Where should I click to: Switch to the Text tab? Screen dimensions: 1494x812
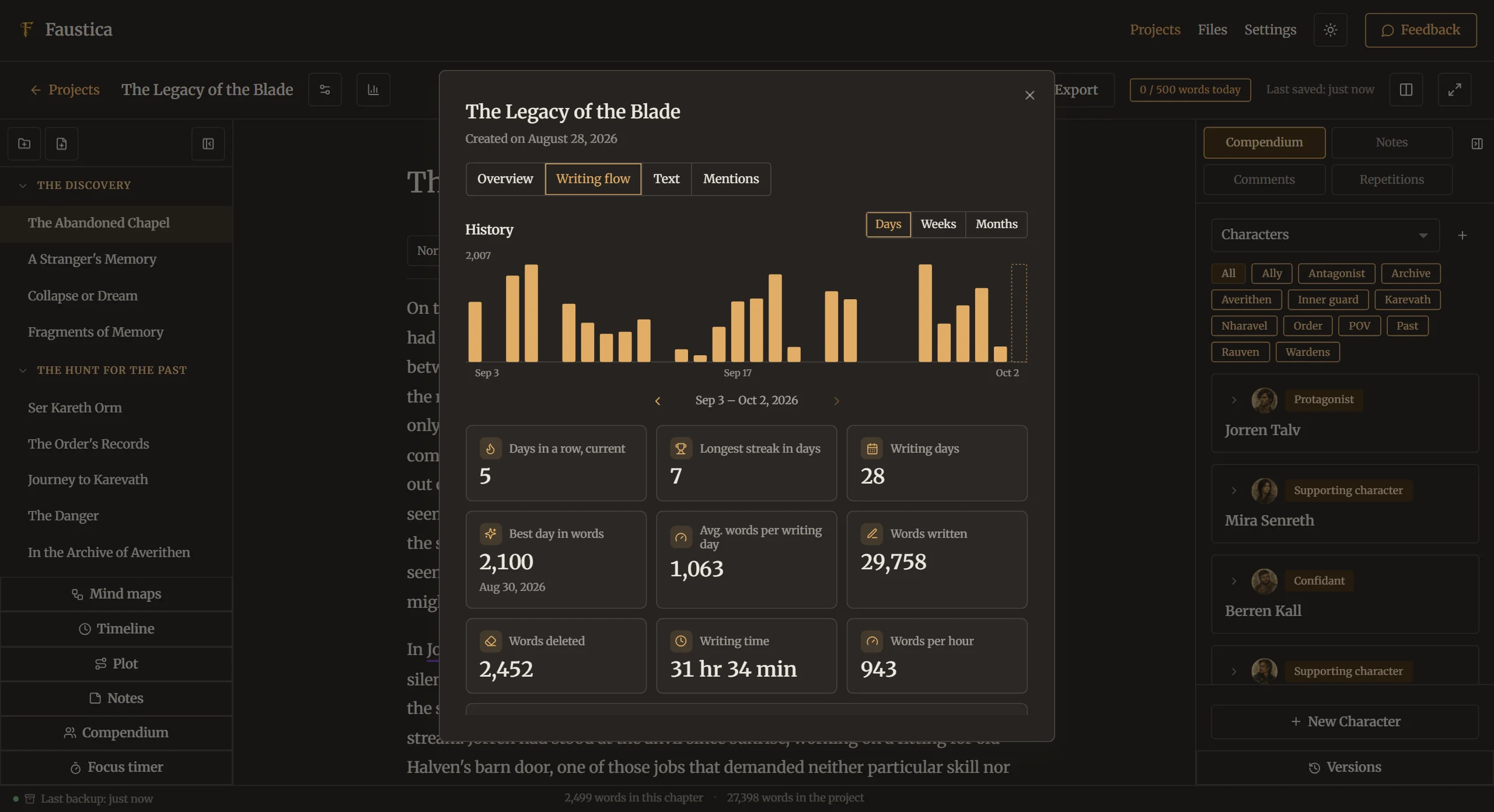point(666,179)
